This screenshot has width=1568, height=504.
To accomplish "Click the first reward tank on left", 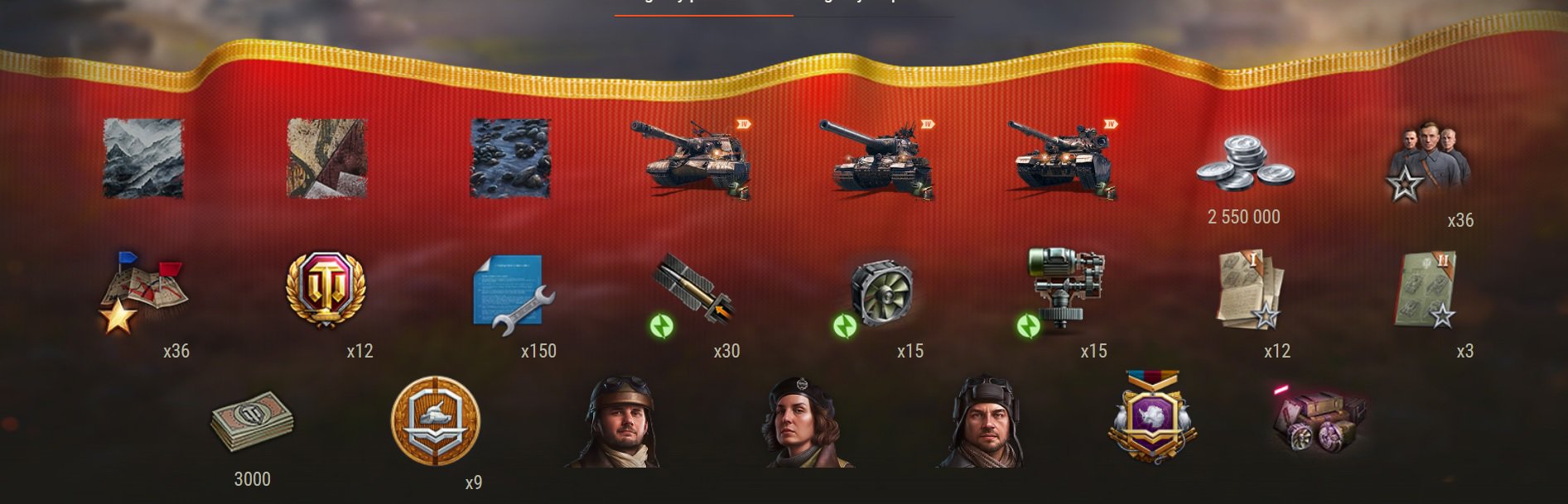I will tap(692, 159).
